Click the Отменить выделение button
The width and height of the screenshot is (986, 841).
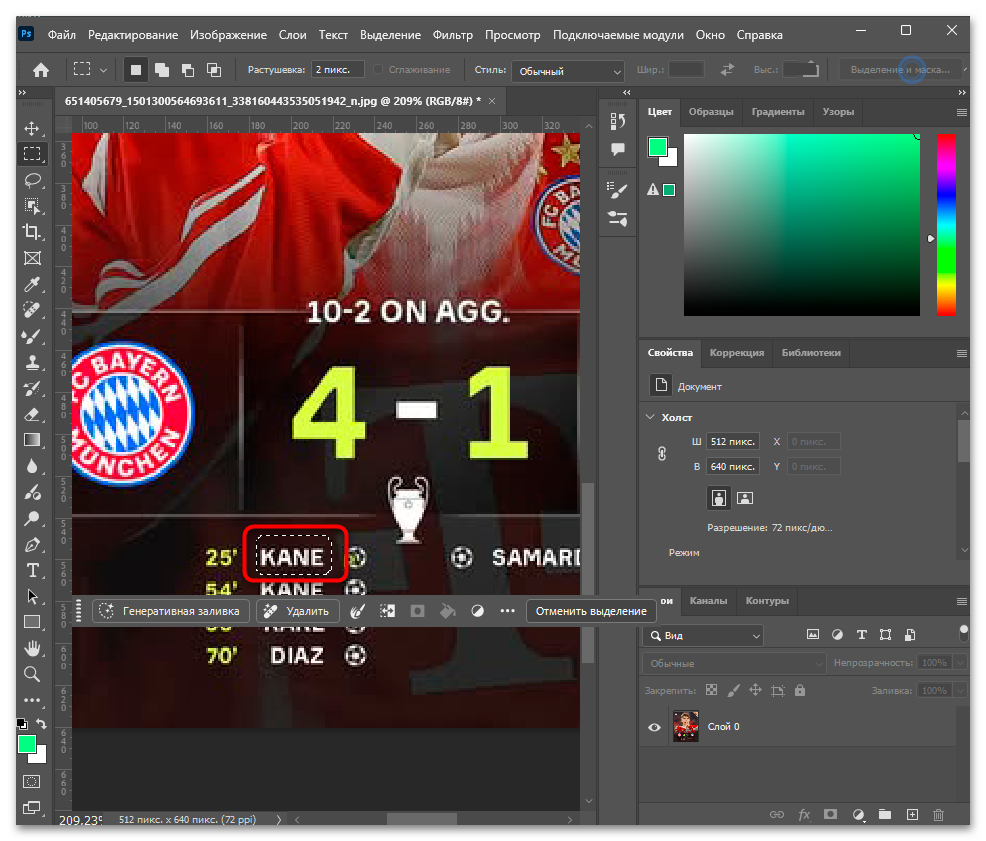coord(591,611)
